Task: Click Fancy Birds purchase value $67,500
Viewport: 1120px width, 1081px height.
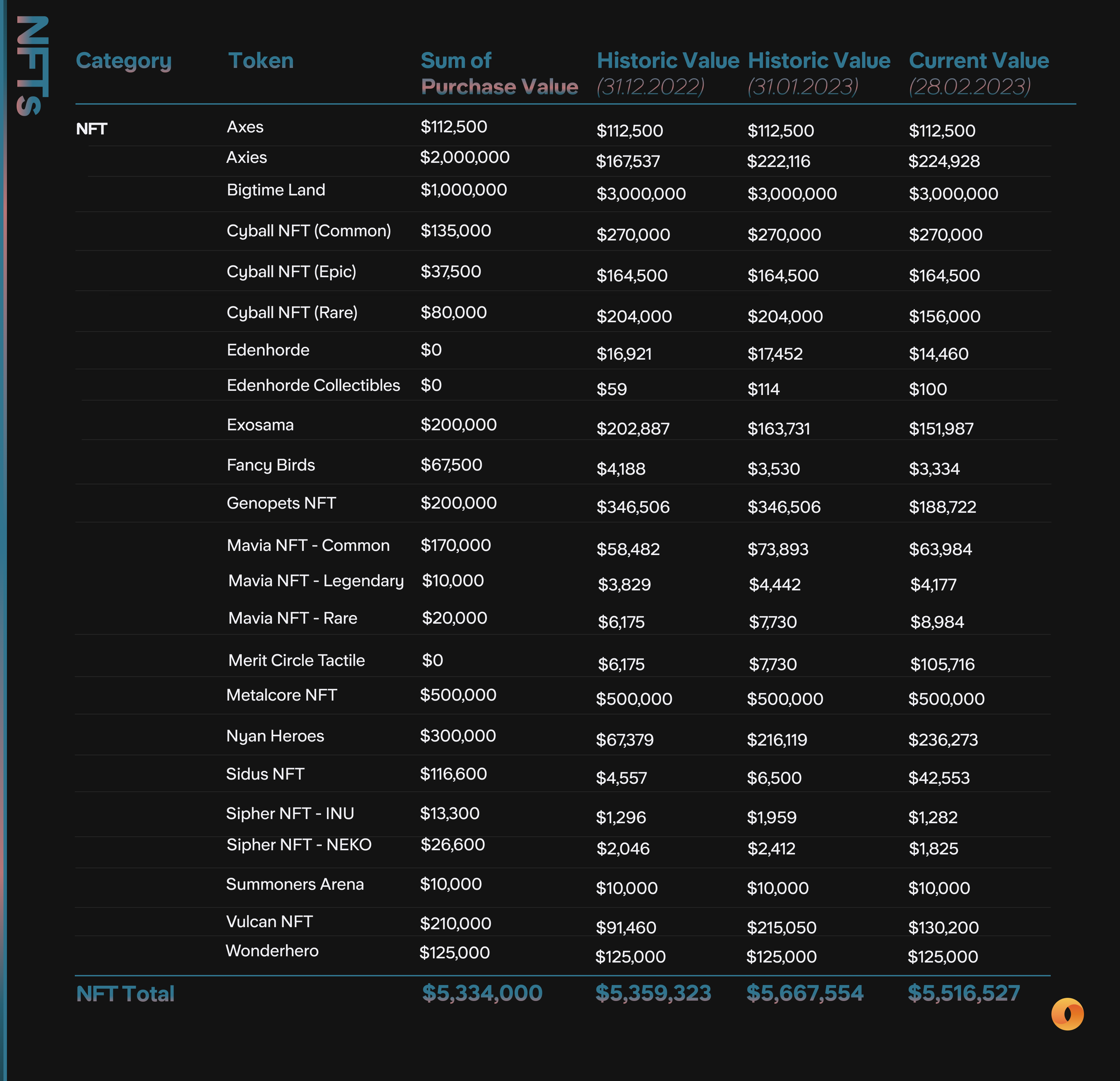Action: coord(451,465)
